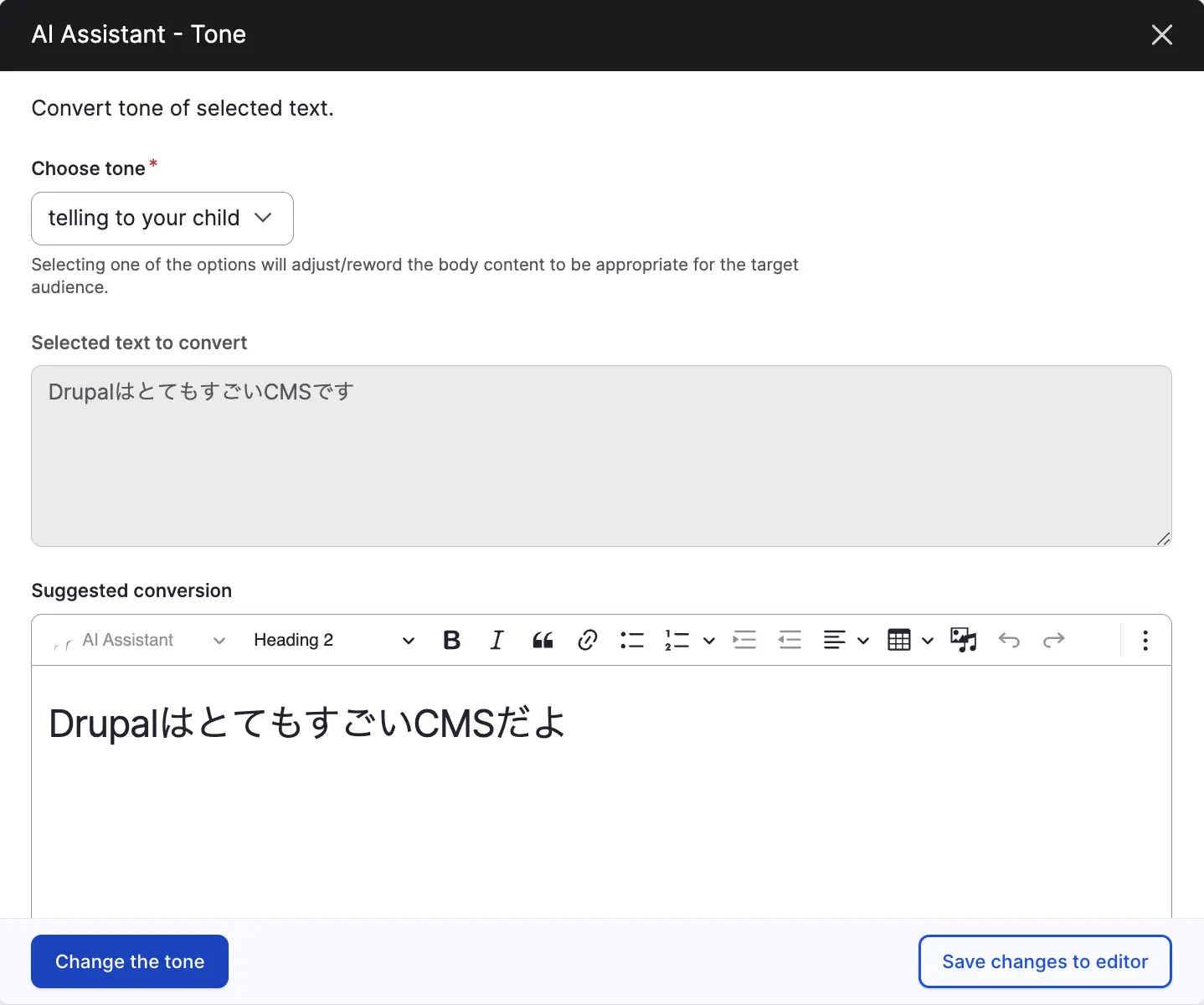Open the text alignment dropdown
The image size is (1204, 1005).
[846, 641]
